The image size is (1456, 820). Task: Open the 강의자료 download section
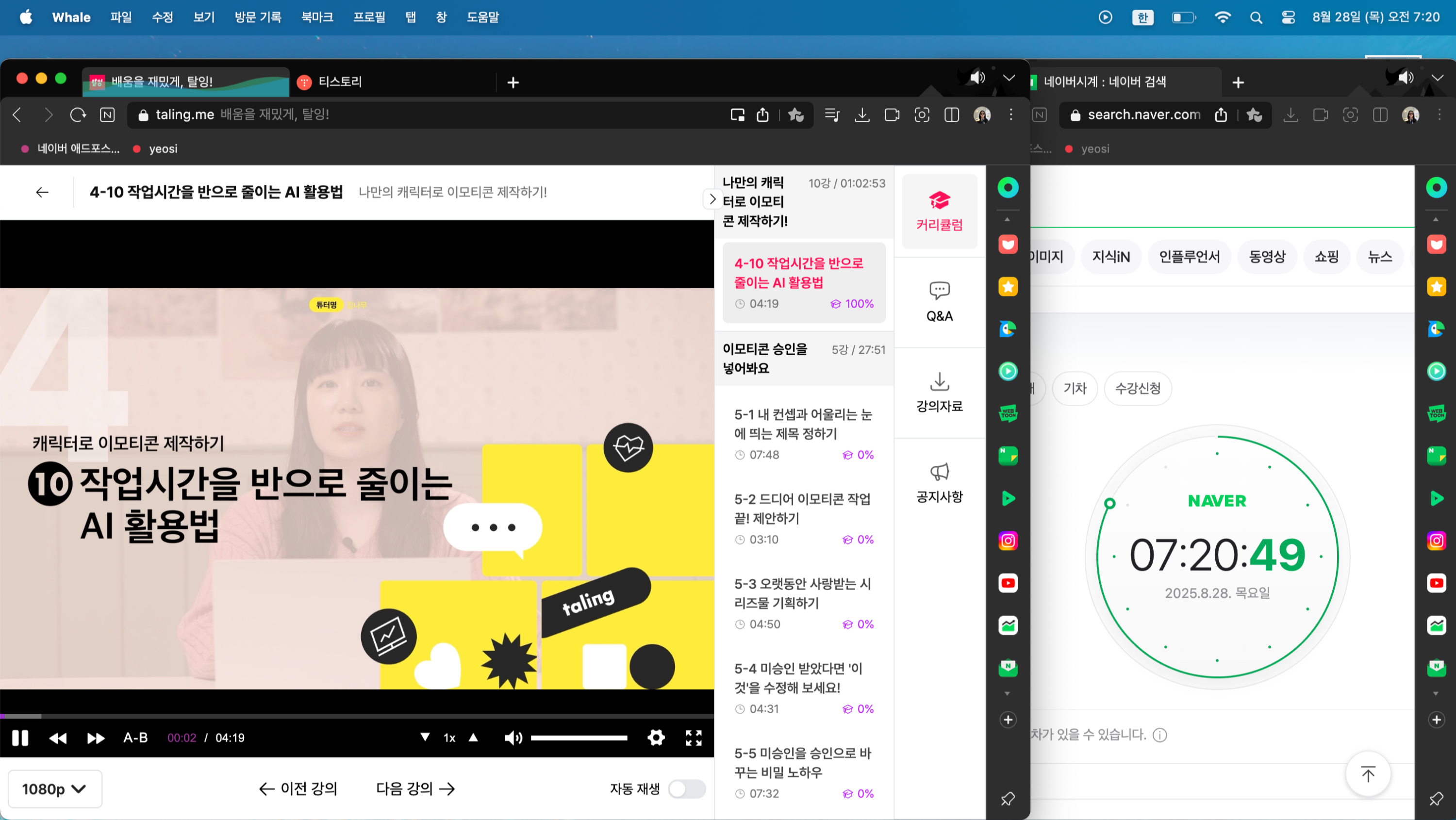pos(939,392)
